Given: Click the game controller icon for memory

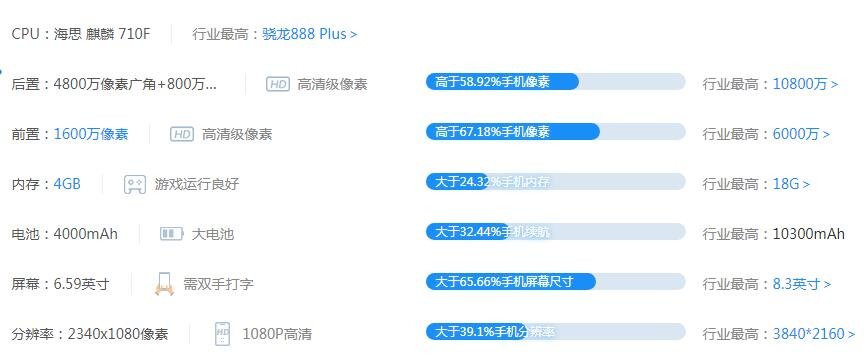Looking at the screenshot, I should coord(135,184).
